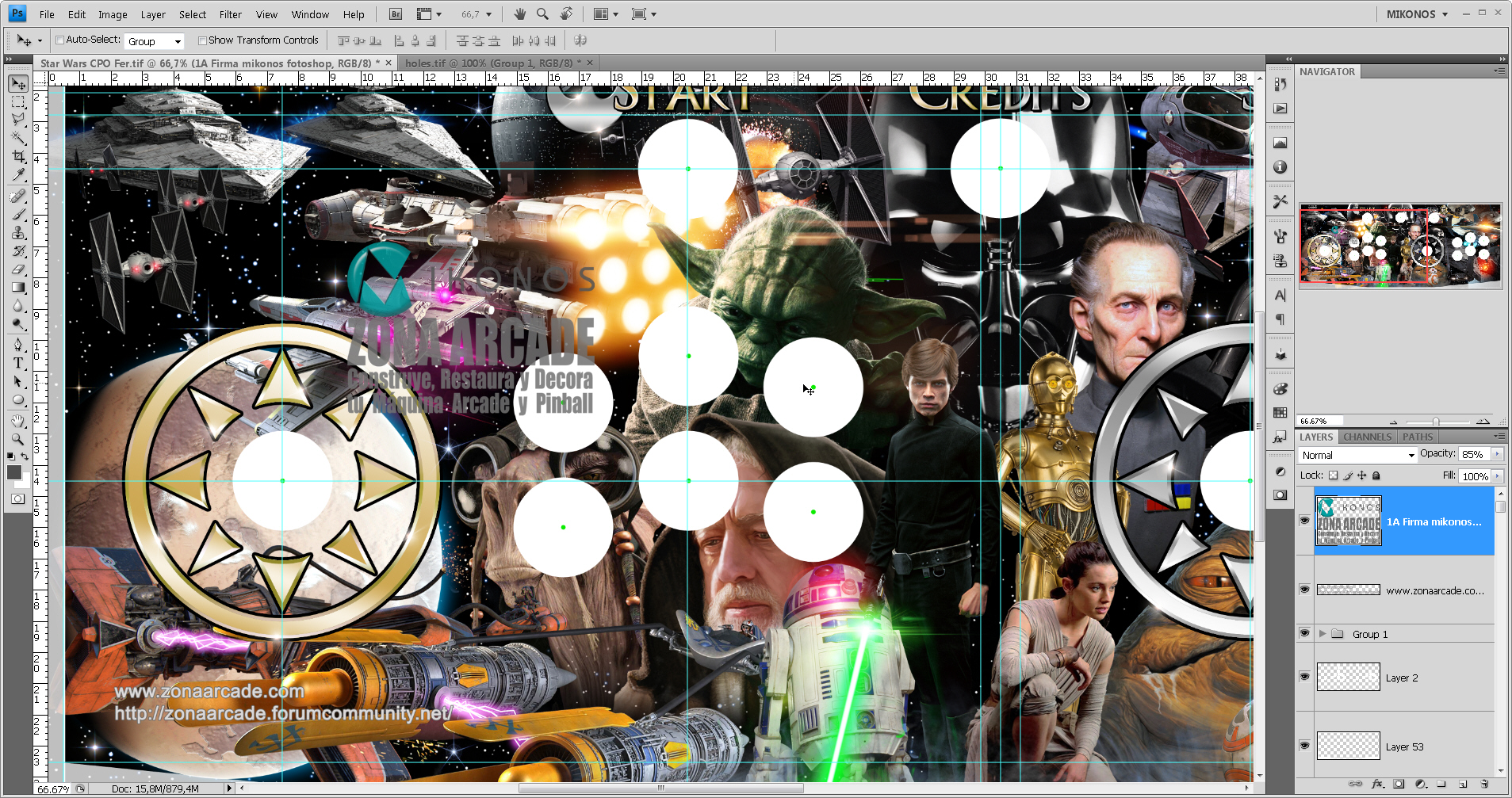Enable Show Transform Controls checkbox
Image resolution: width=1512 pixels, height=798 pixels.
coord(202,40)
